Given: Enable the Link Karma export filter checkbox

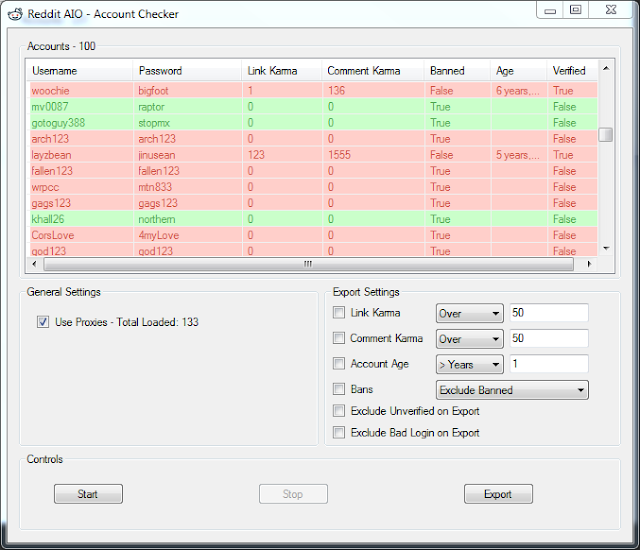Looking at the screenshot, I should point(339,313).
